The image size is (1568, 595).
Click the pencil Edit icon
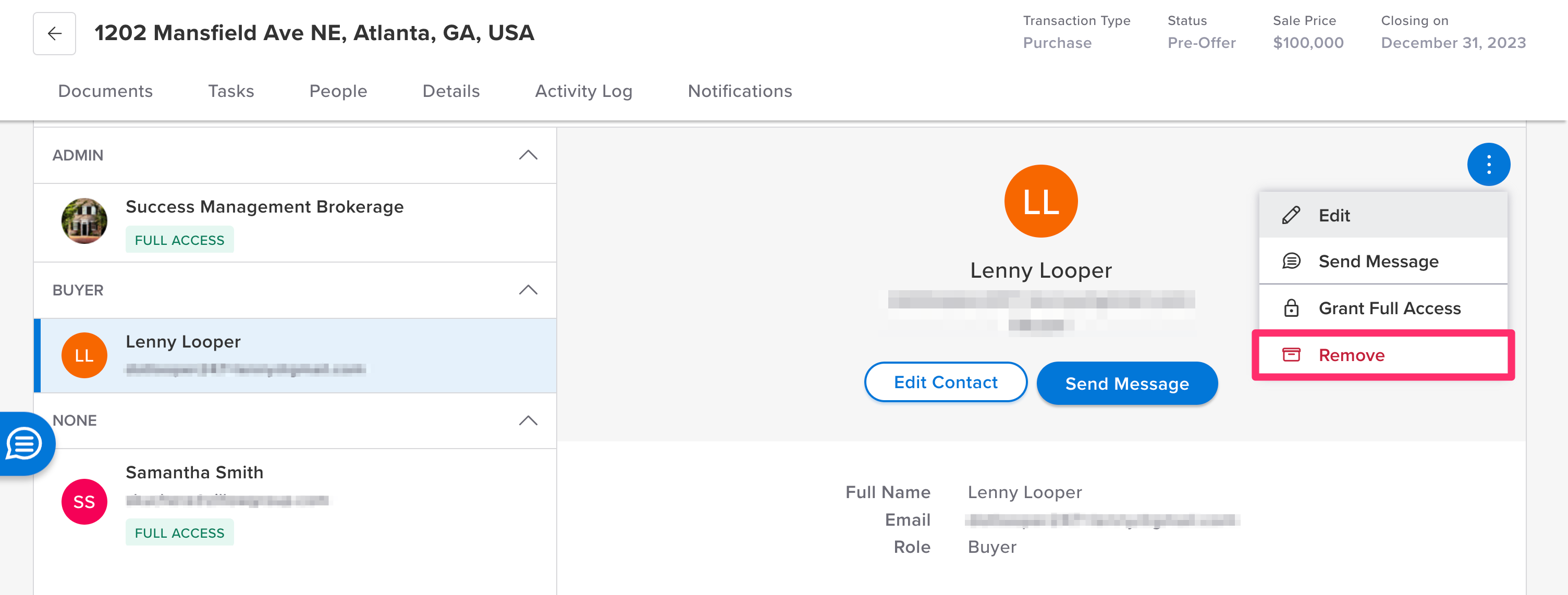click(1291, 215)
